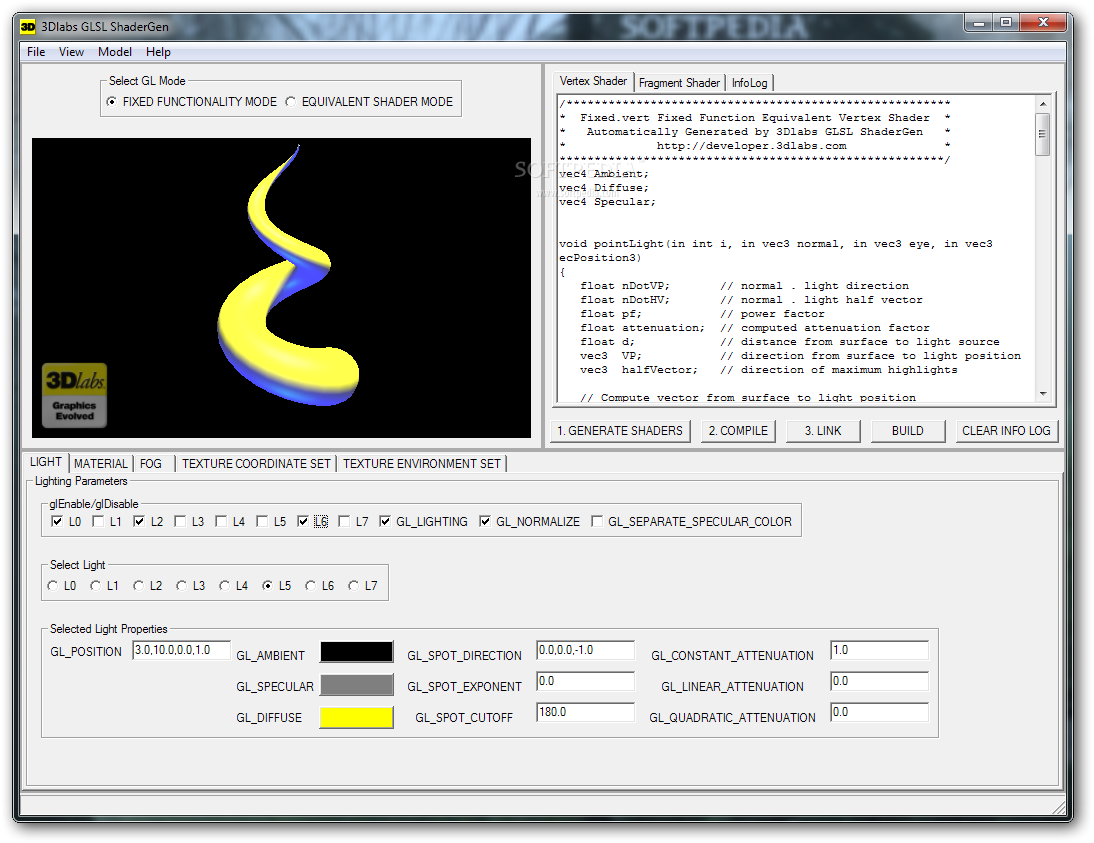The image size is (1094, 843).
Task: Enable the L5 light checkbox
Action: coord(262,521)
